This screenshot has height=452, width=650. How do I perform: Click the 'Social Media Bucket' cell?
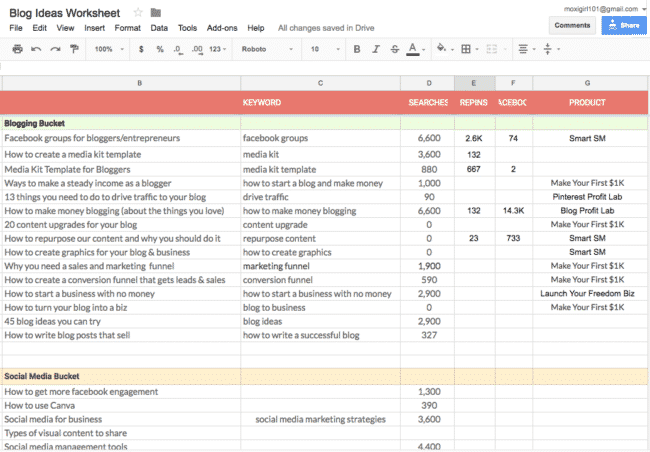121,376
